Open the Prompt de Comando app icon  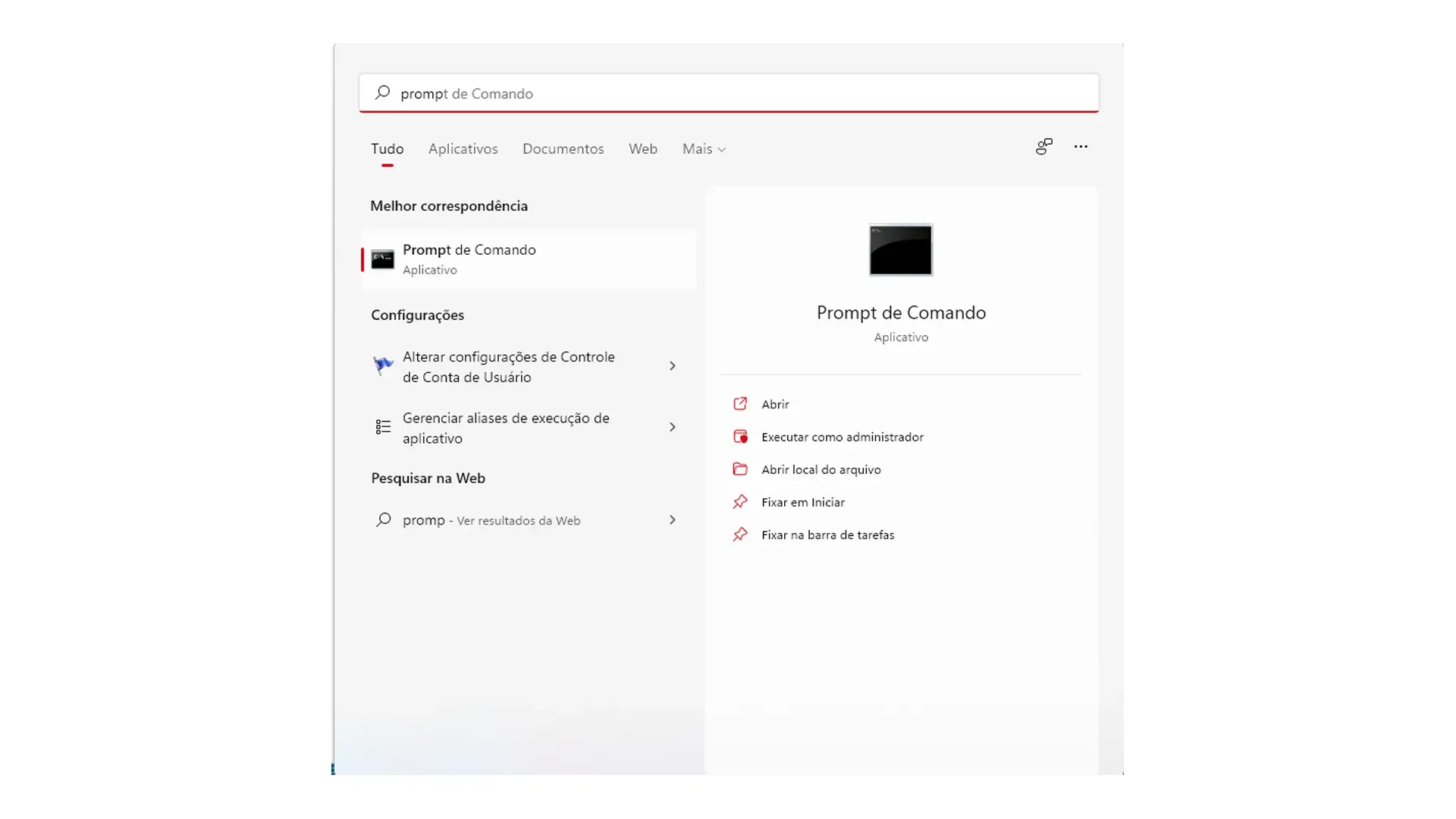(899, 250)
